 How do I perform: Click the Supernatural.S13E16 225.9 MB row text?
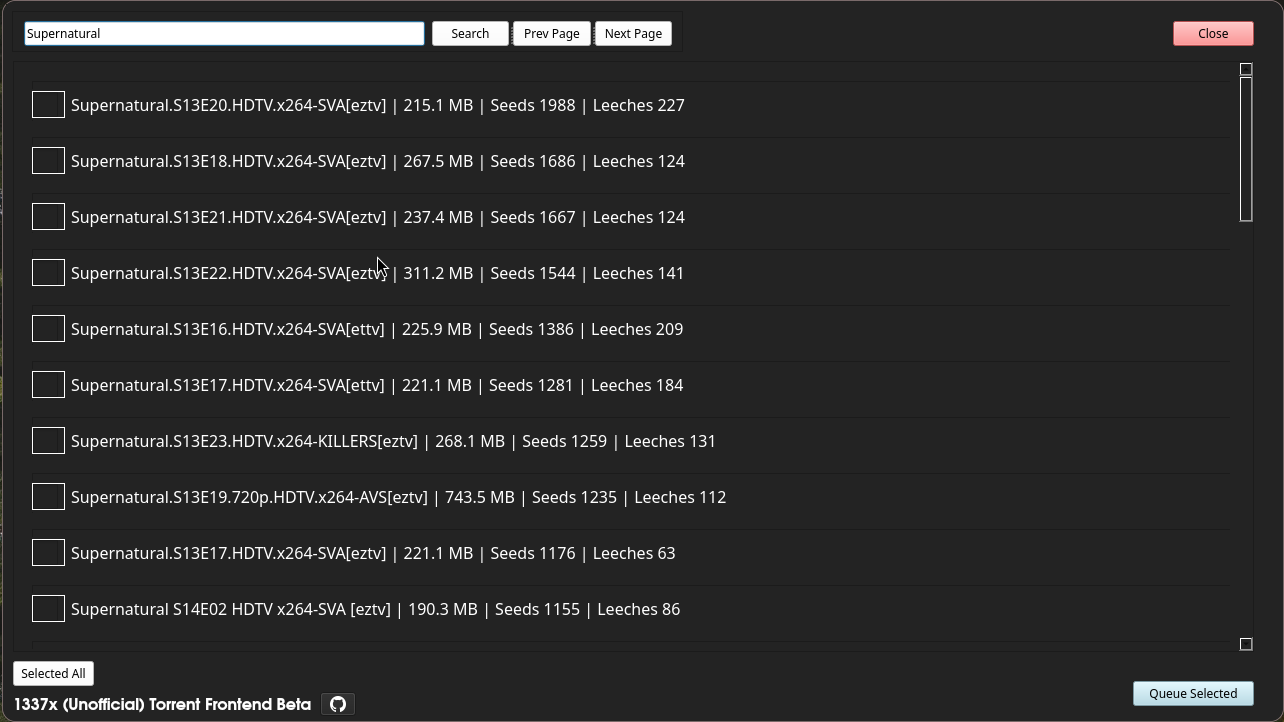[x=377, y=329]
